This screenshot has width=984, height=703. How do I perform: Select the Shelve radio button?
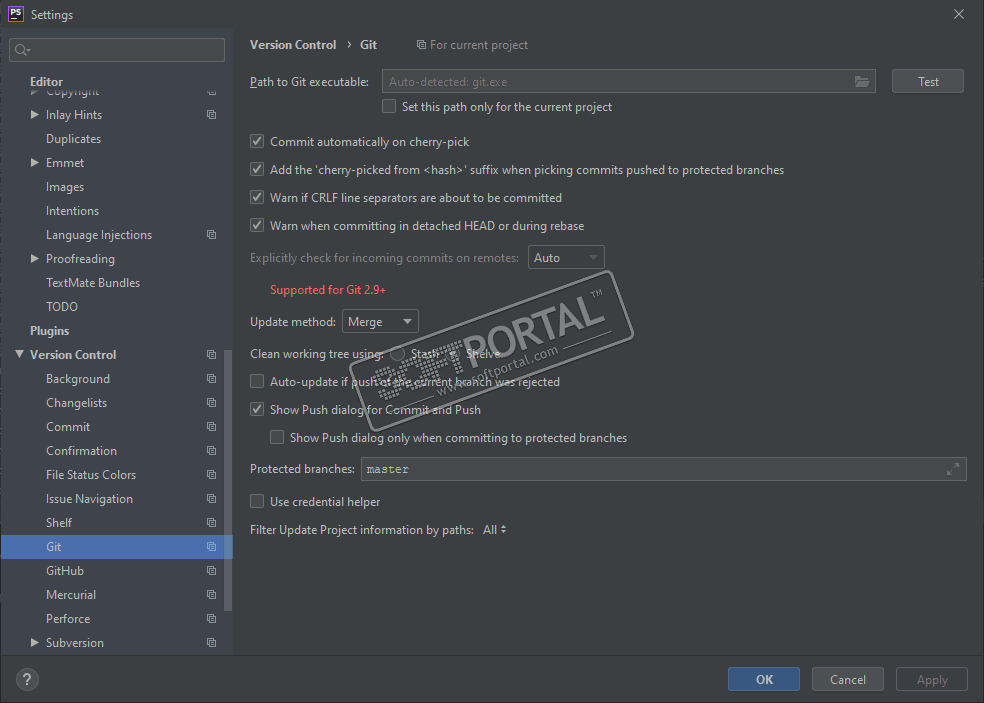coord(454,353)
